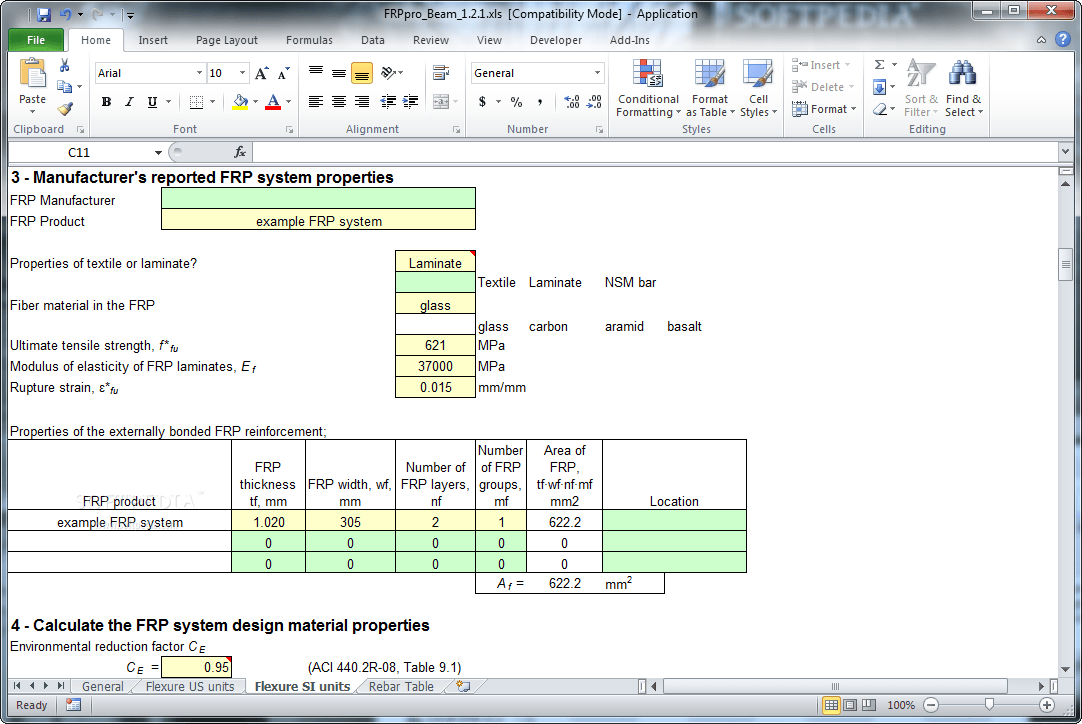Open the Flexure US units sheet tab
Screen dimensions: 1082x724
[x=190, y=686]
